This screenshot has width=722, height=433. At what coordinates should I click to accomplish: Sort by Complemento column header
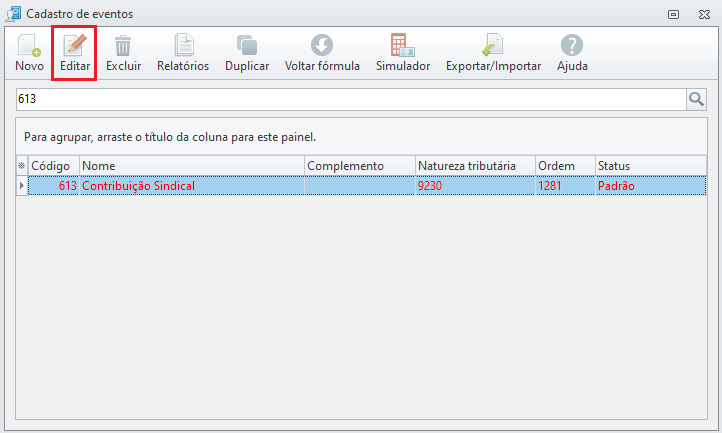[x=360, y=166]
